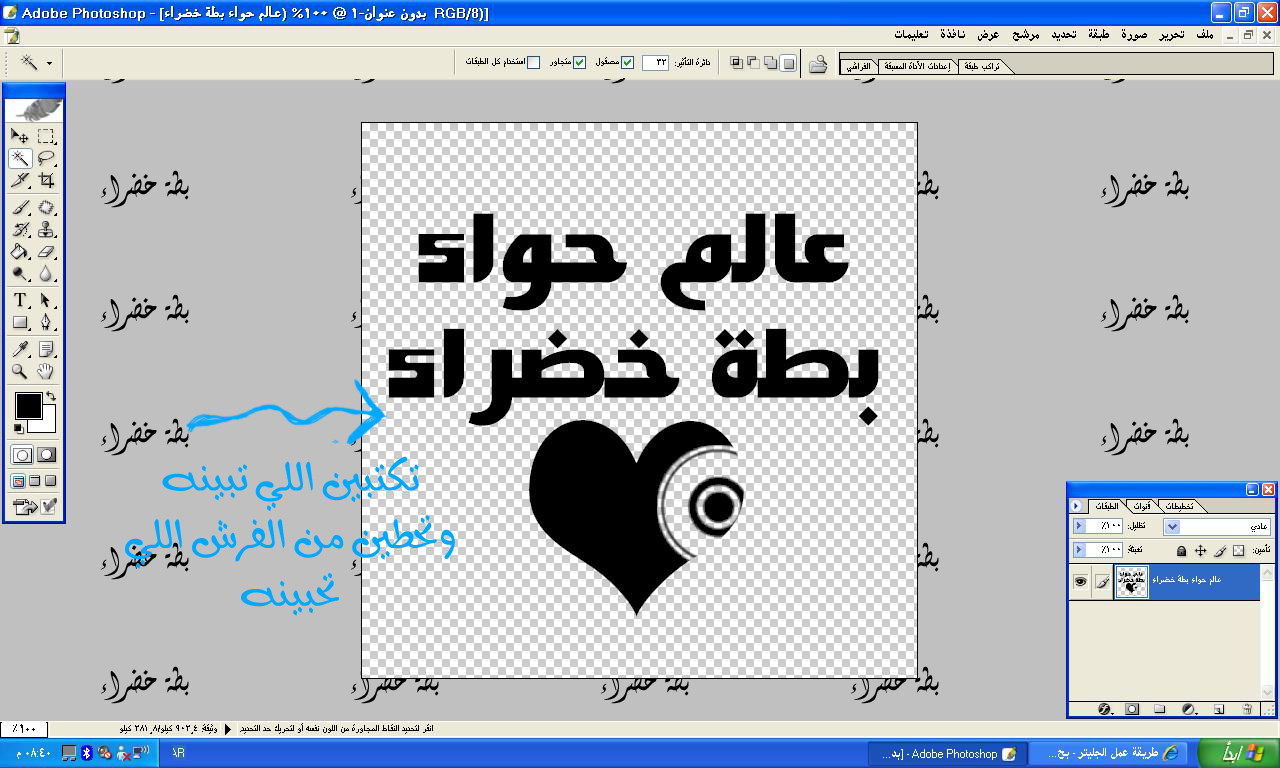Choose the Zoom magnifier tool
Image resolution: width=1280 pixels, height=768 pixels.
click(20, 372)
